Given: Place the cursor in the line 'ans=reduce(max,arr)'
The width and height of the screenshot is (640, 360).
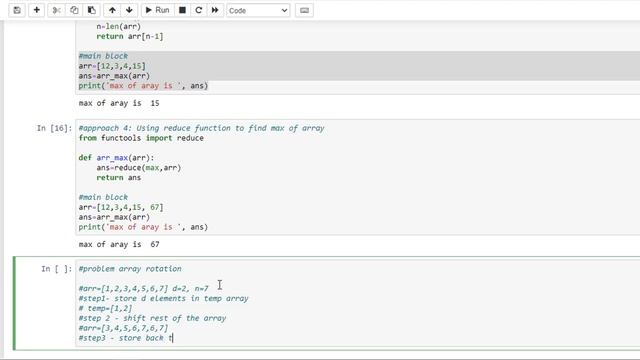Looking at the screenshot, I should (x=138, y=168).
